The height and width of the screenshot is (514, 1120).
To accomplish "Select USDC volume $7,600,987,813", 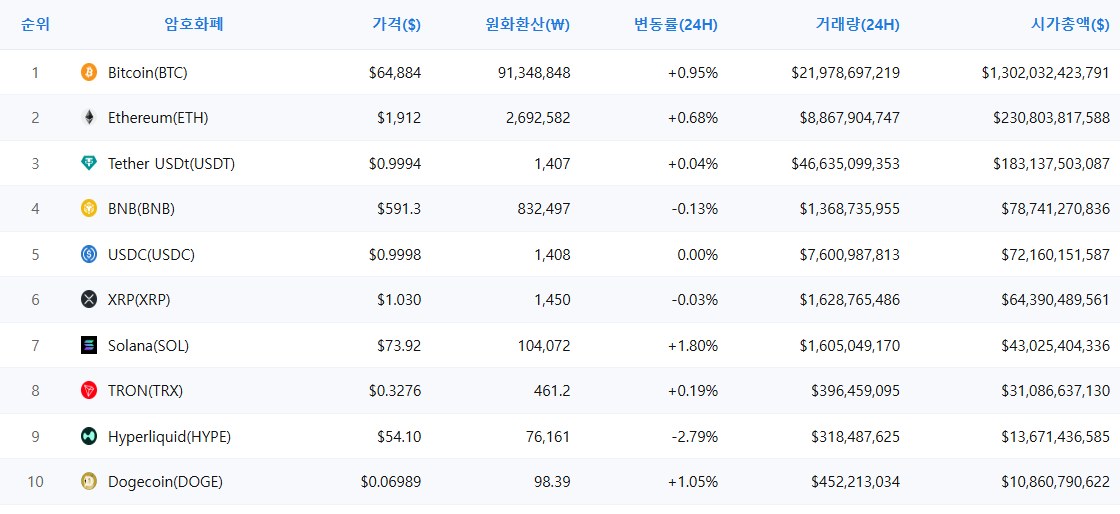I will (850, 254).
